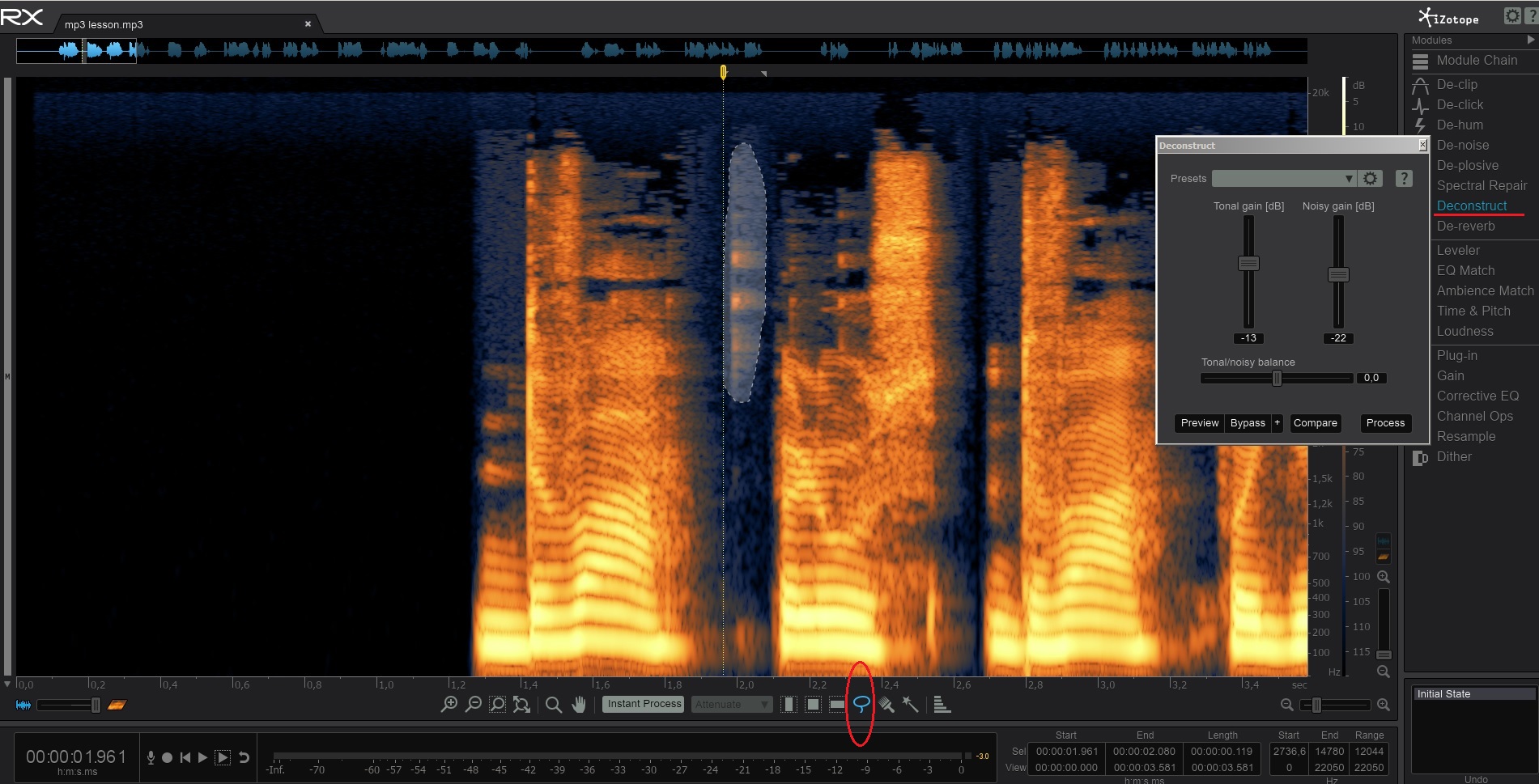Close the mp3 lesson.mp3 tab
The width and height of the screenshot is (1539, 784).
[x=308, y=24]
